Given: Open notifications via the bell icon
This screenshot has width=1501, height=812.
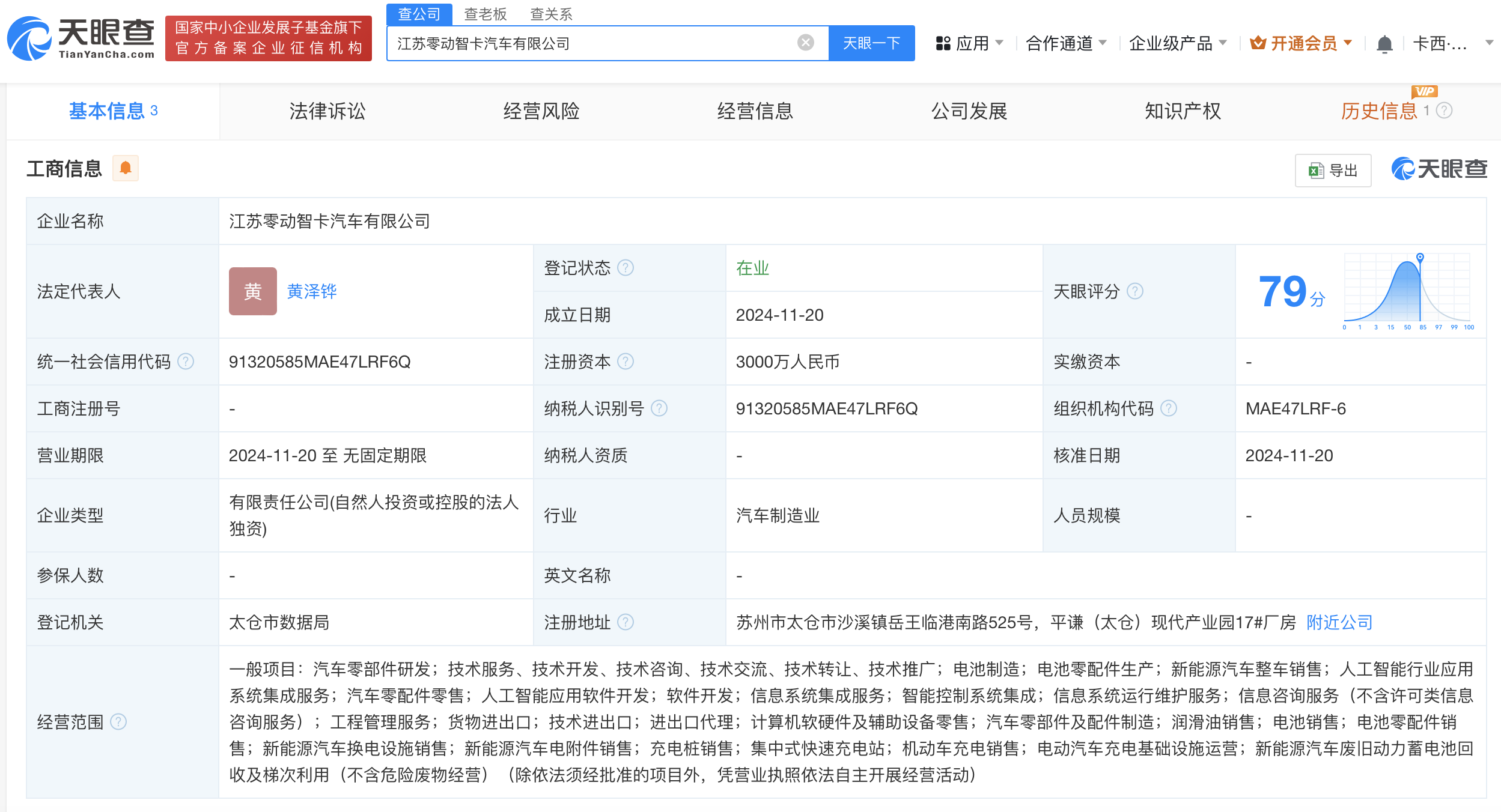Looking at the screenshot, I should tap(1384, 43).
